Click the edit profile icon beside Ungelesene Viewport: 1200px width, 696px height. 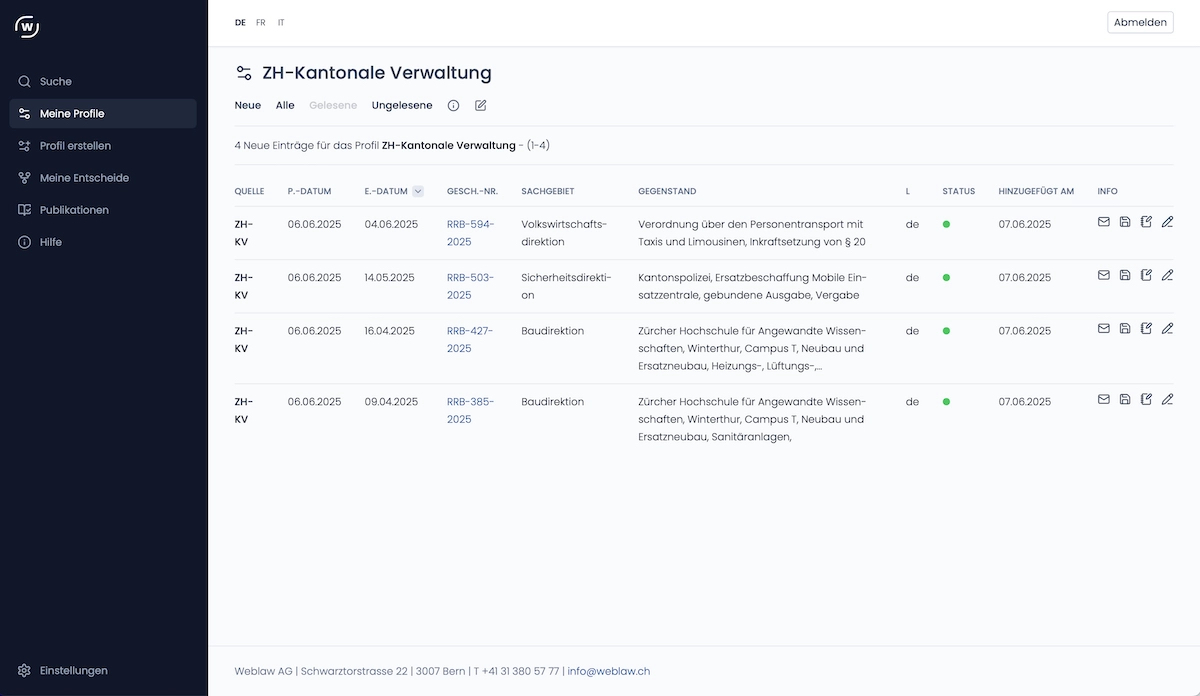click(481, 105)
